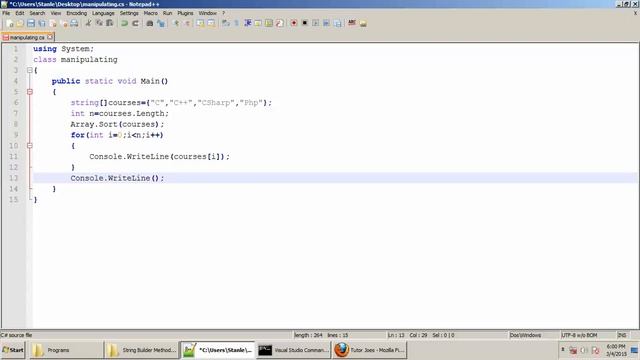Save the file using the Save icon
Image resolution: width=640 pixels, height=360 pixels.
pos(31,23)
